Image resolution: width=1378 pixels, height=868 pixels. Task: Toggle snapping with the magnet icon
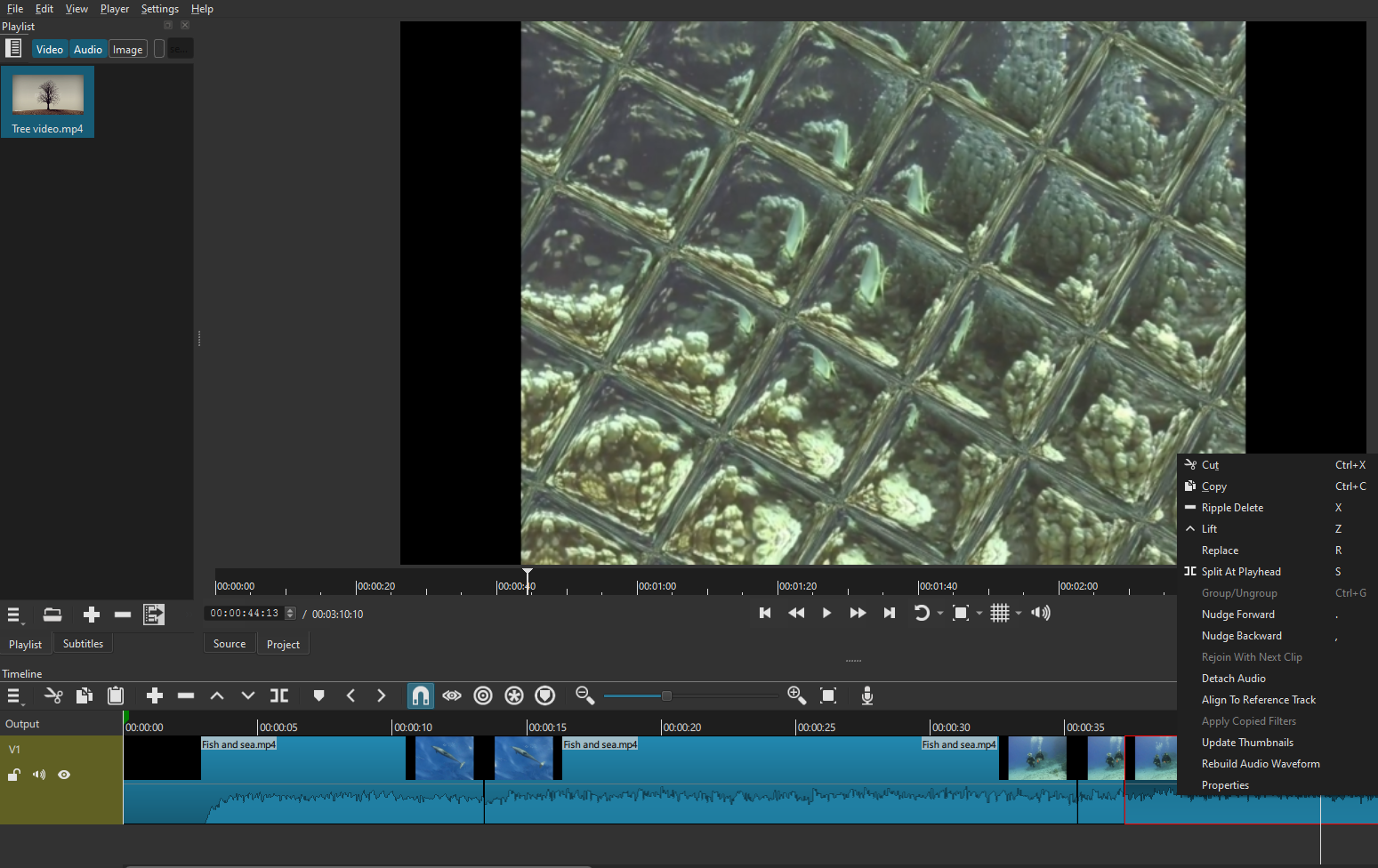[x=420, y=695]
